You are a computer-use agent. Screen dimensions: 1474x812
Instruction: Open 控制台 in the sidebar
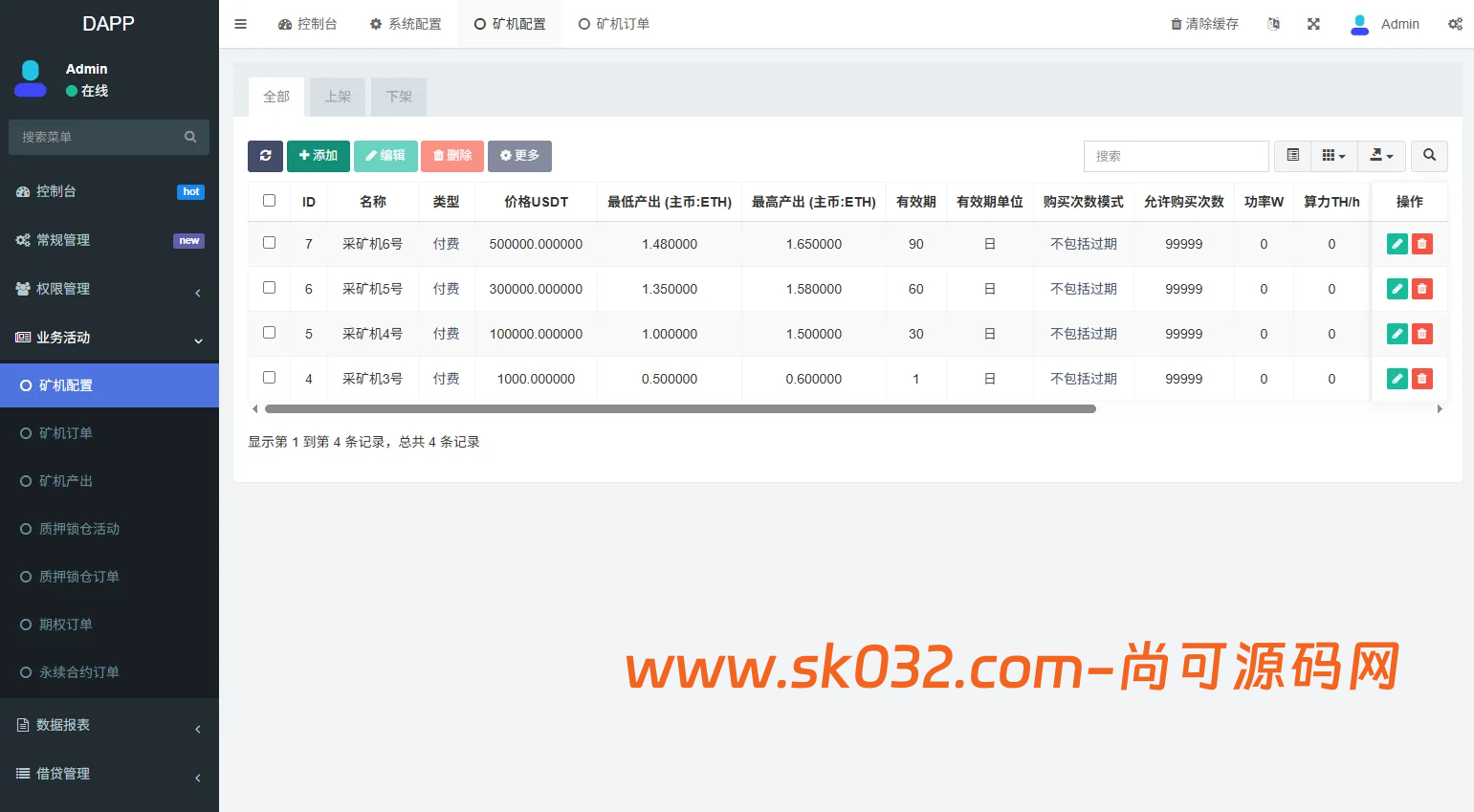[x=109, y=191]
